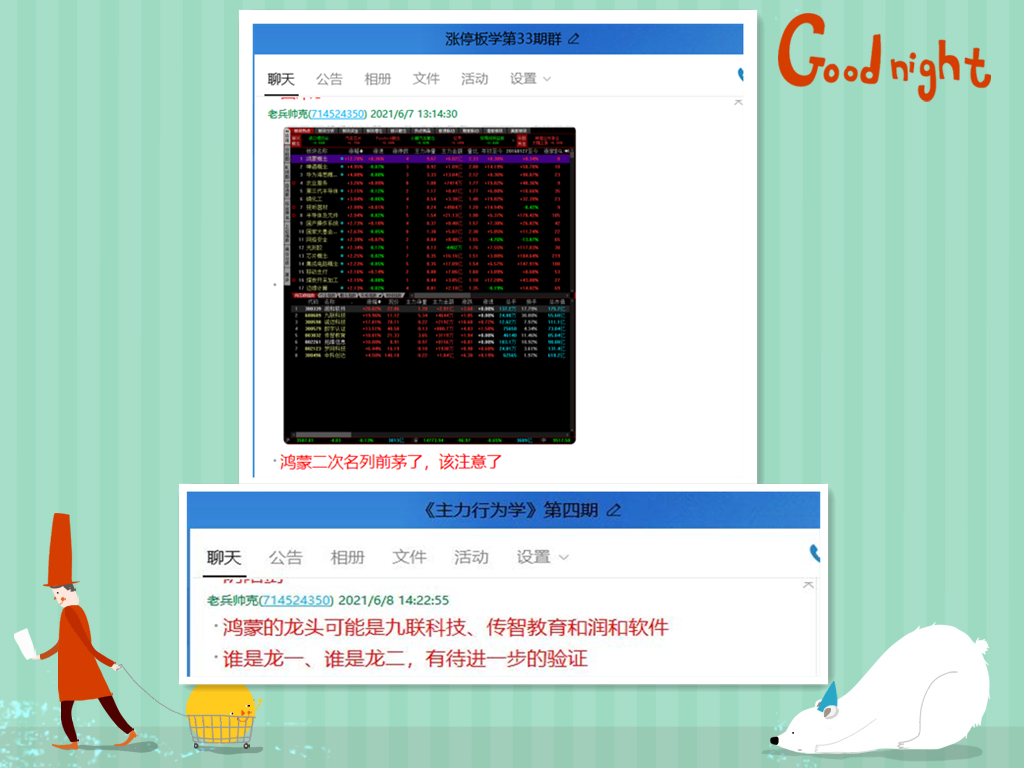The image size is (1024, 768).
Task: Click phone call icon in 《主力行为学》第四期 window
Action: coord(815,553)
